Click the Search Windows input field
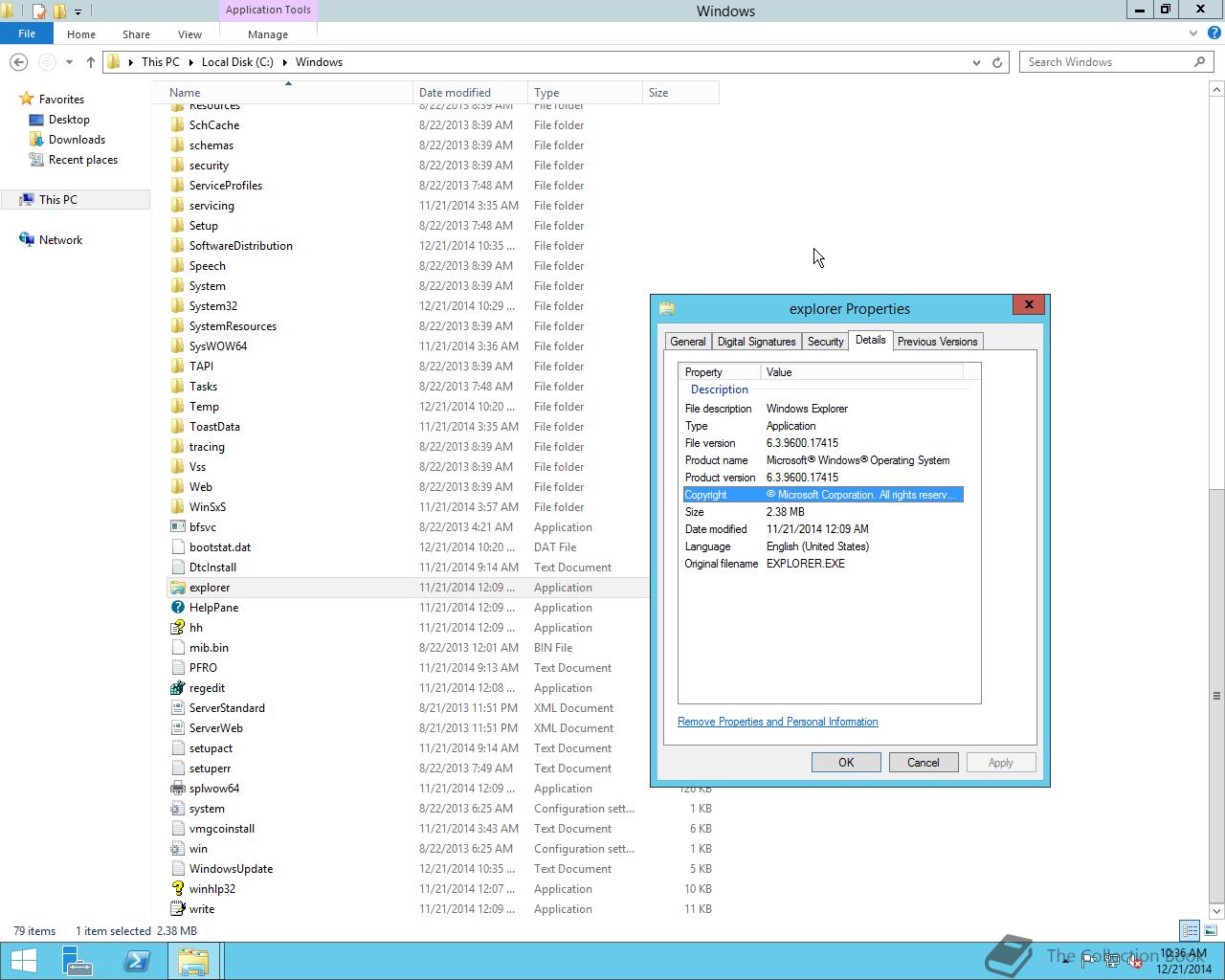This screenshot has height=980, width=1225. point(1105,62)
